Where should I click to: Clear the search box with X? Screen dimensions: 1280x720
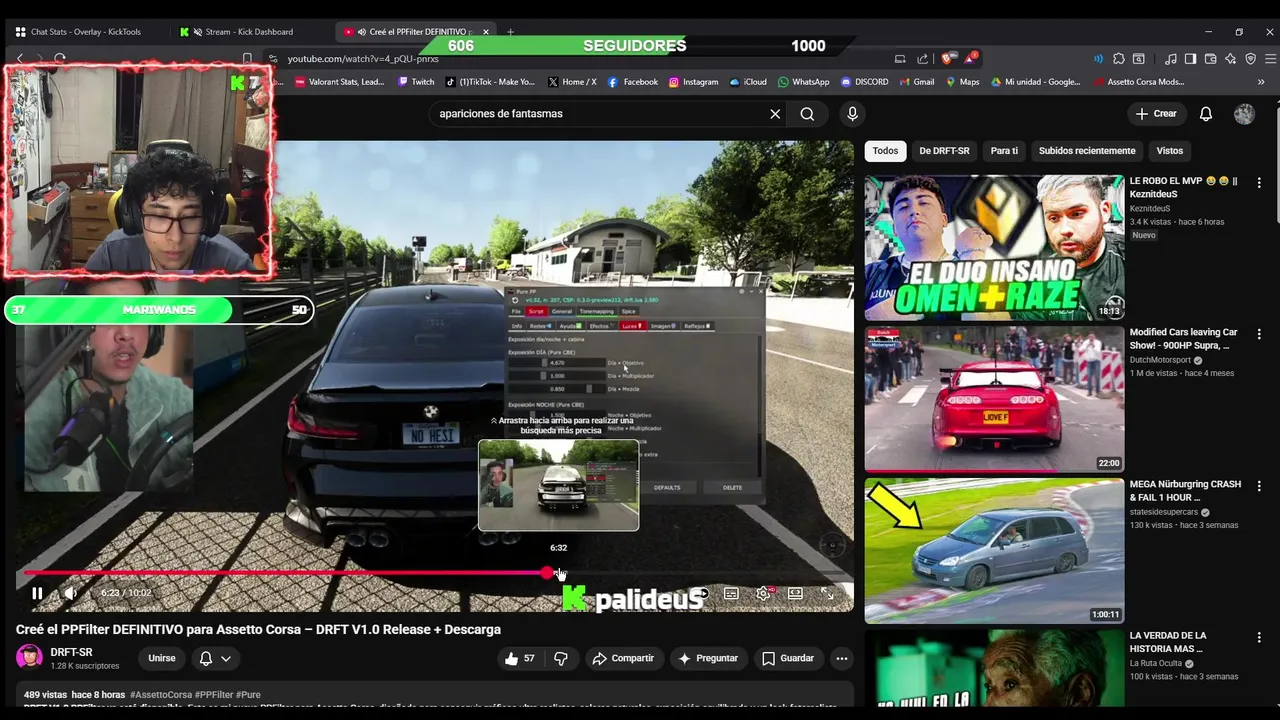tap(775, 114)
